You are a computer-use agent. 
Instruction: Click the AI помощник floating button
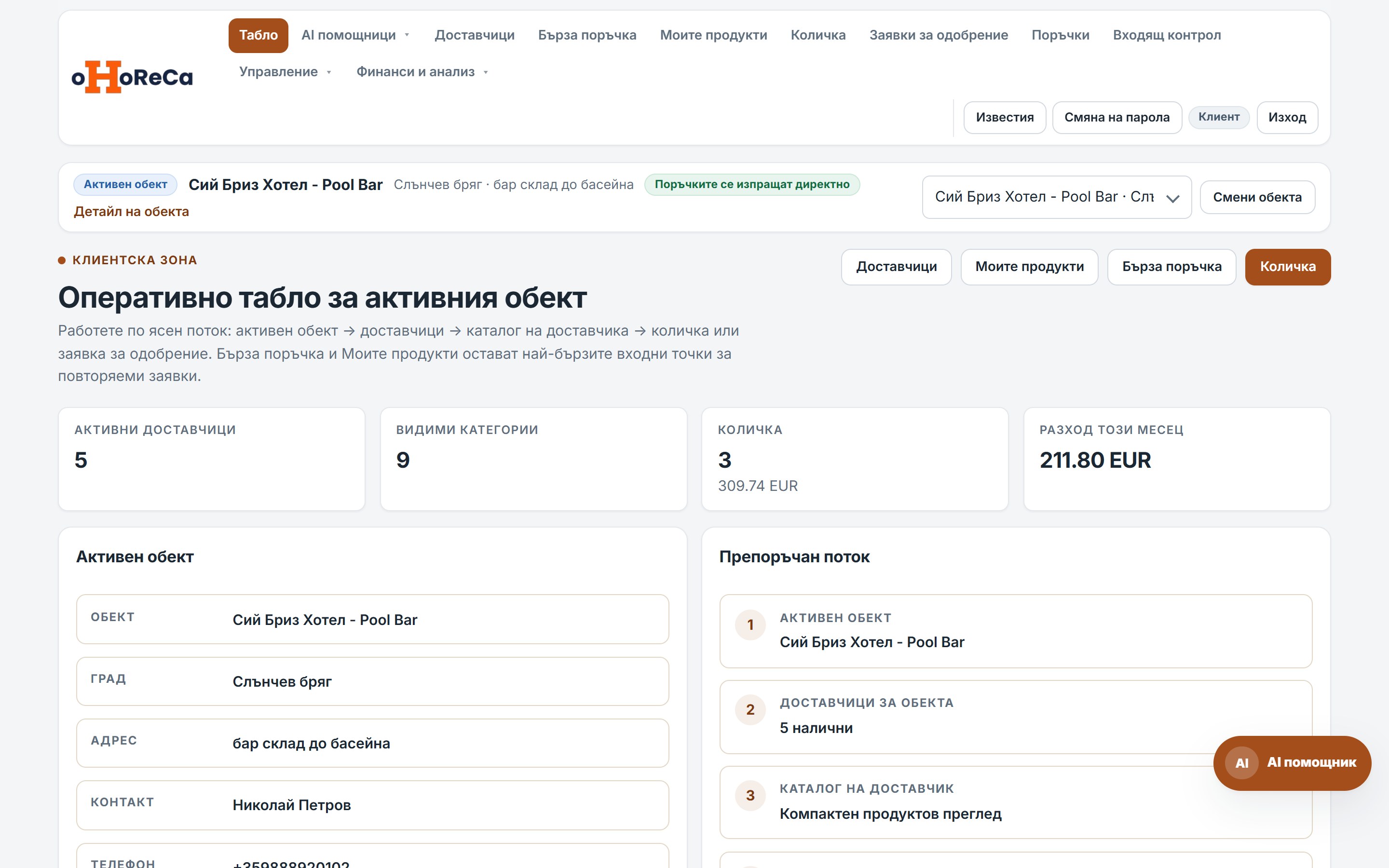[1292, 763]
